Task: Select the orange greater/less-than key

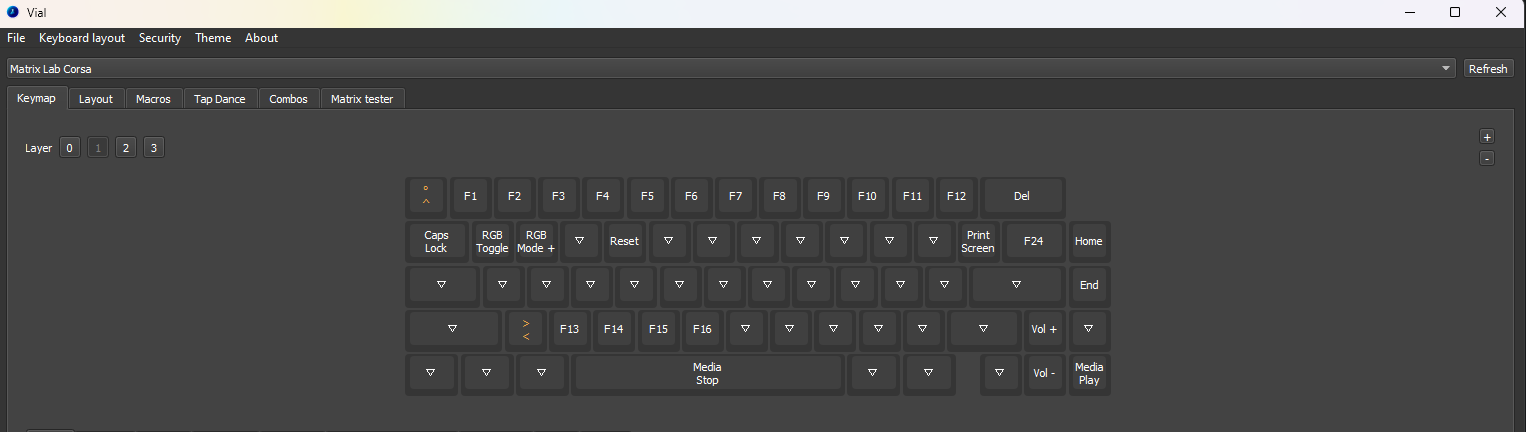Action: click(526, 329)
